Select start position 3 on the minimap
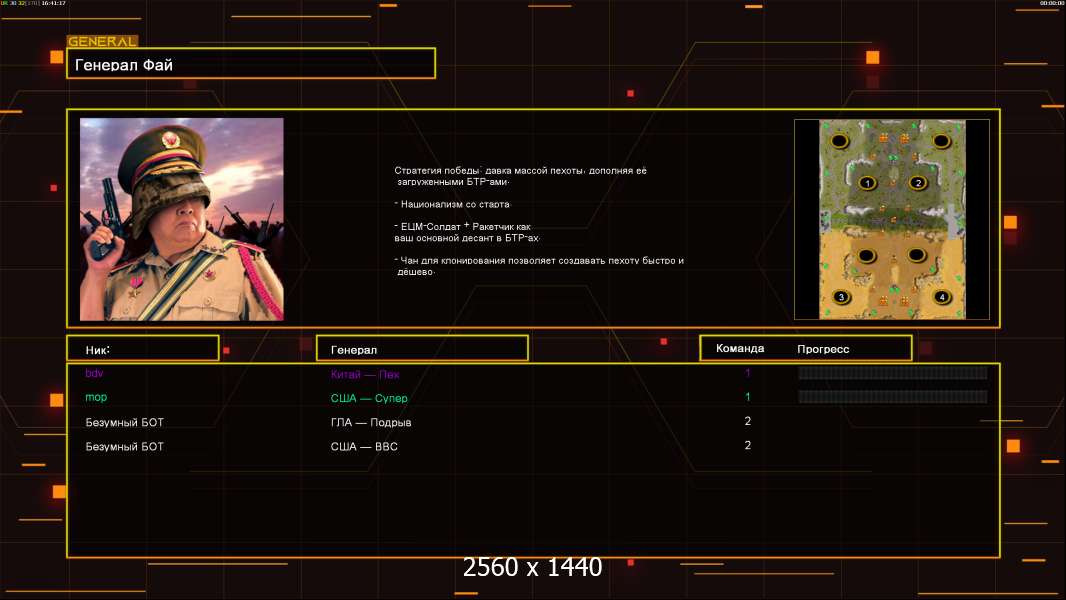The width and height of the screenshot is (1066, 600). (x=842, y=297)
